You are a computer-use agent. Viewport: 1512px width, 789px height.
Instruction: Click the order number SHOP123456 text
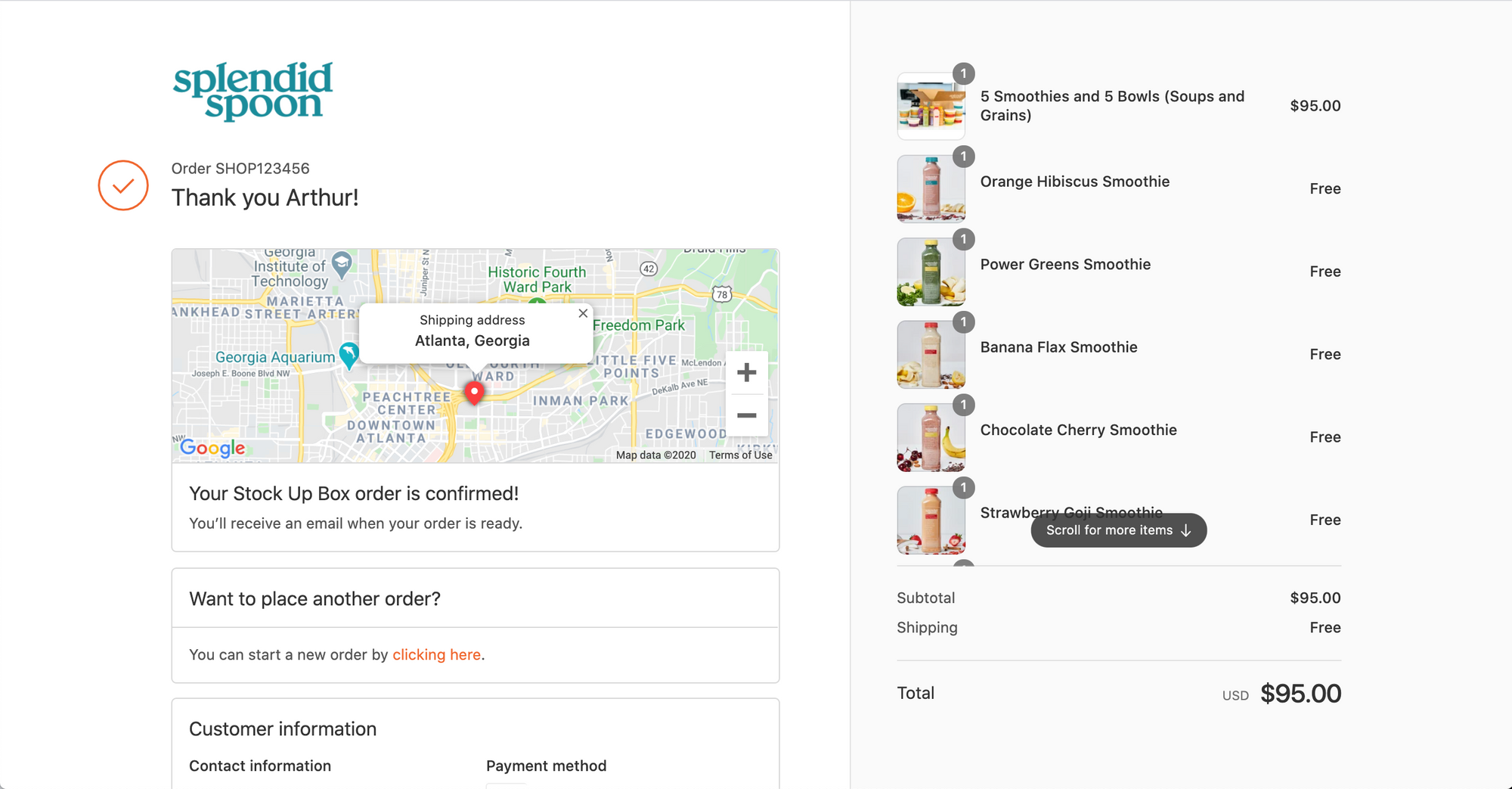(240, 168)
